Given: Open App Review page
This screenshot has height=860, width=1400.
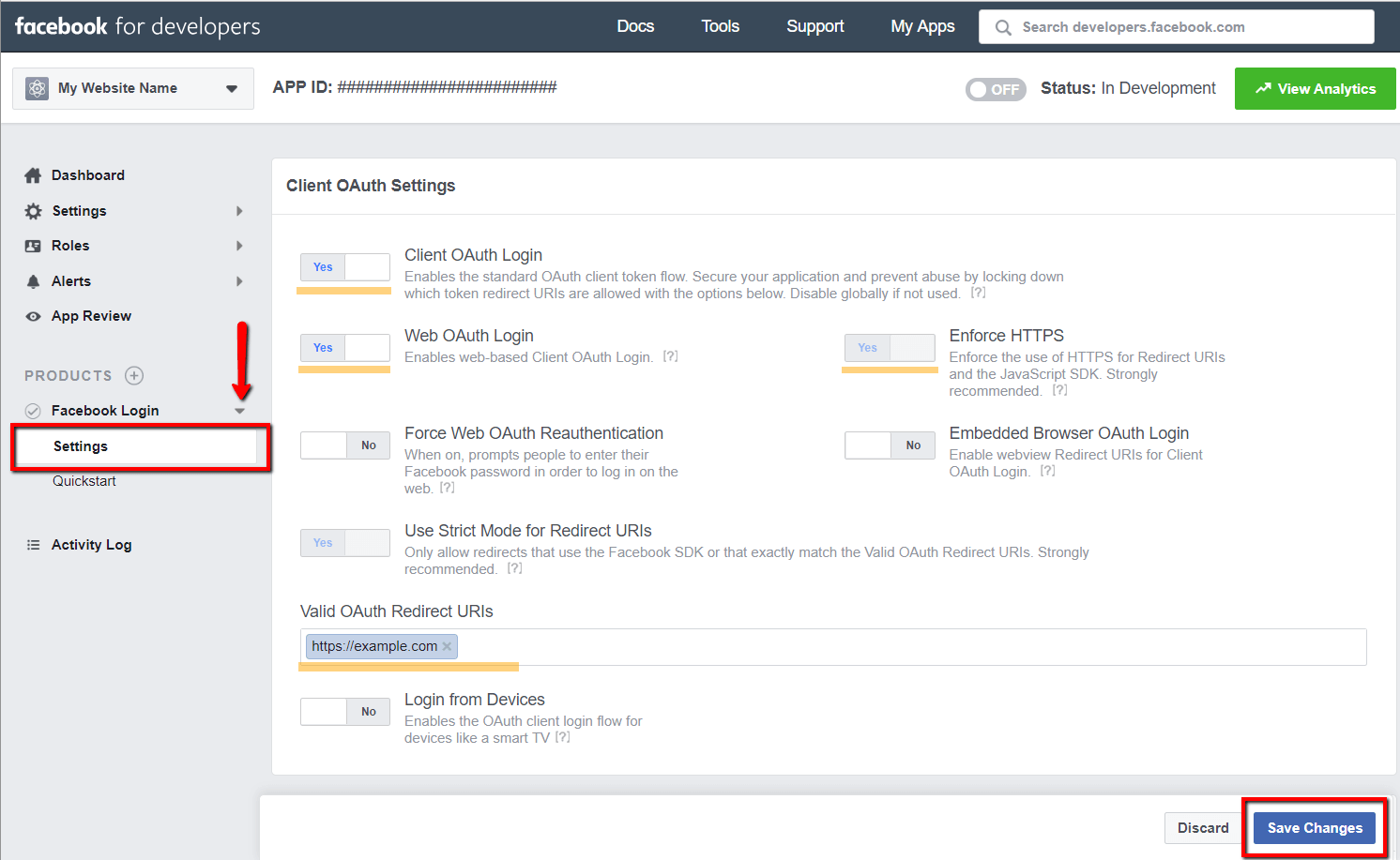Looking at the screenshot, I should tap(91, 316).
